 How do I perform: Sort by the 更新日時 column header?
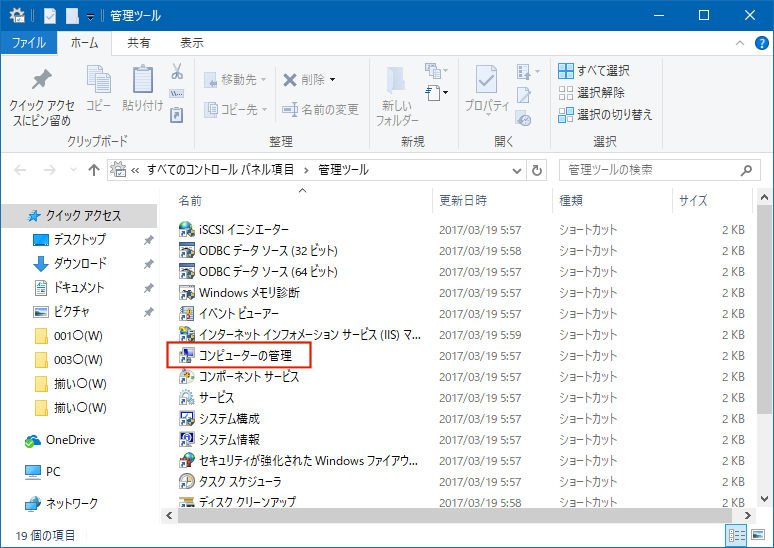pyautogui.click(x=463, y=200)
